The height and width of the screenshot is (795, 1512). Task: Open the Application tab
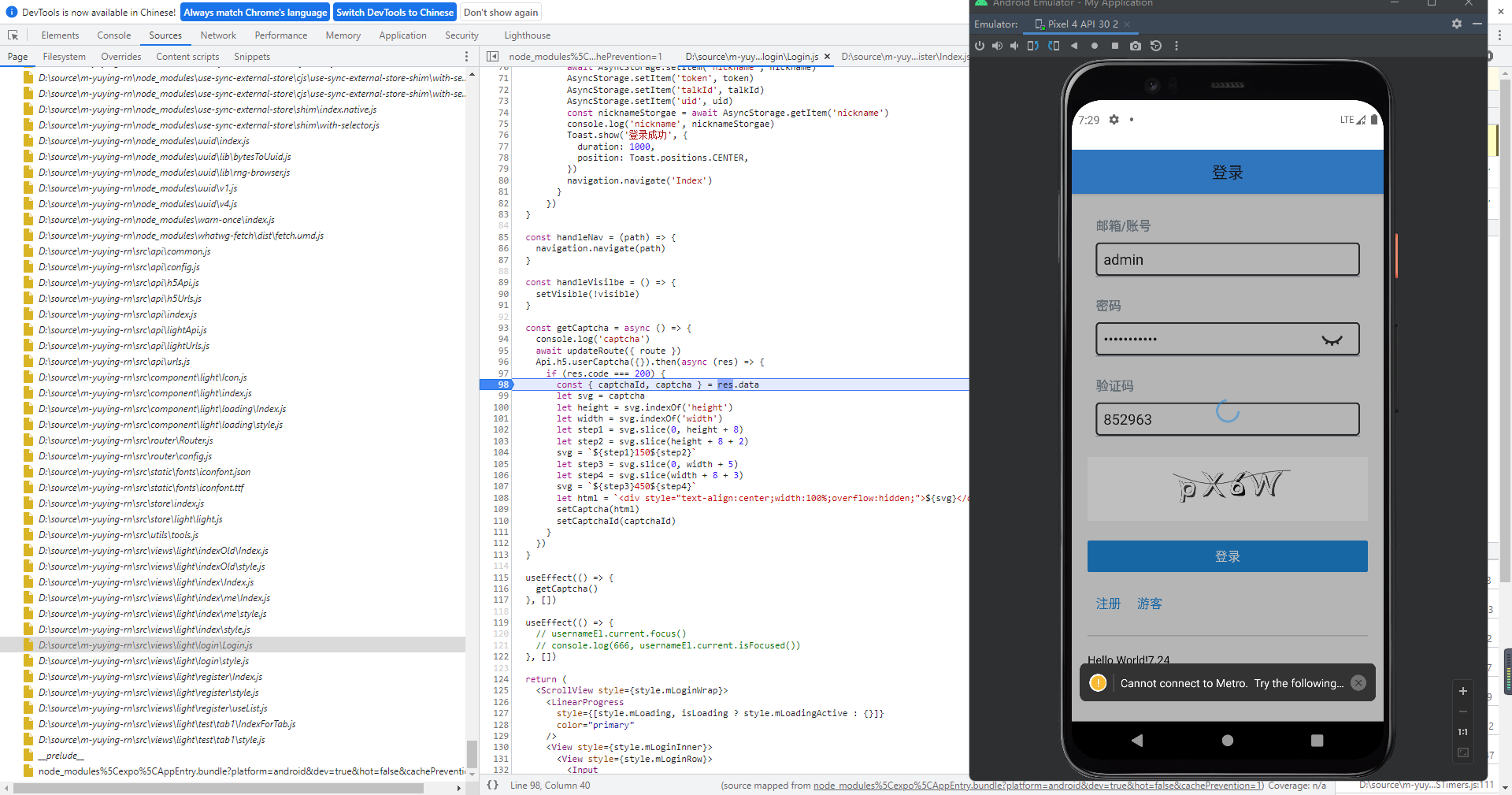402,35
